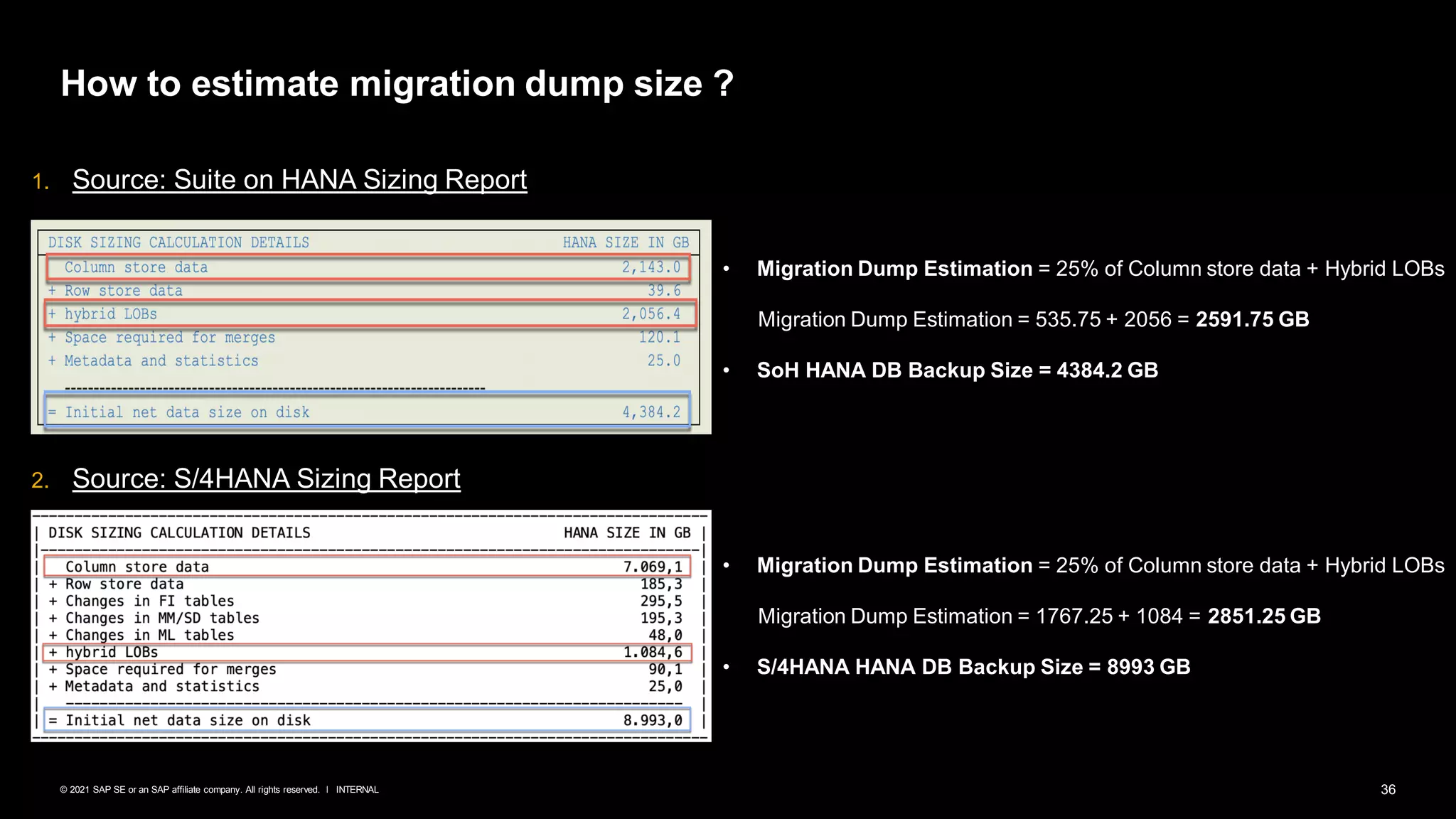The height and width of the screenshot is (819, 1456).
Task: Select the 4,384.2 initial net size value
Action: click(651, 412)
